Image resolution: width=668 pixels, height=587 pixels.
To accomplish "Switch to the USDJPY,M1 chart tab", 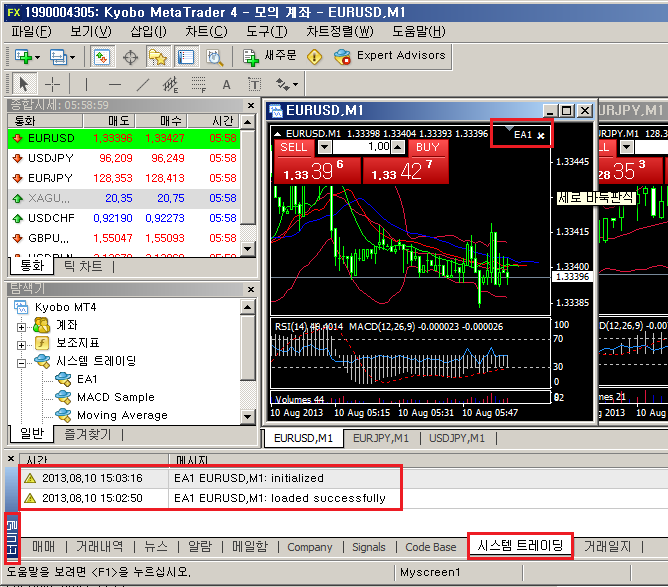I will click(457, 438).
